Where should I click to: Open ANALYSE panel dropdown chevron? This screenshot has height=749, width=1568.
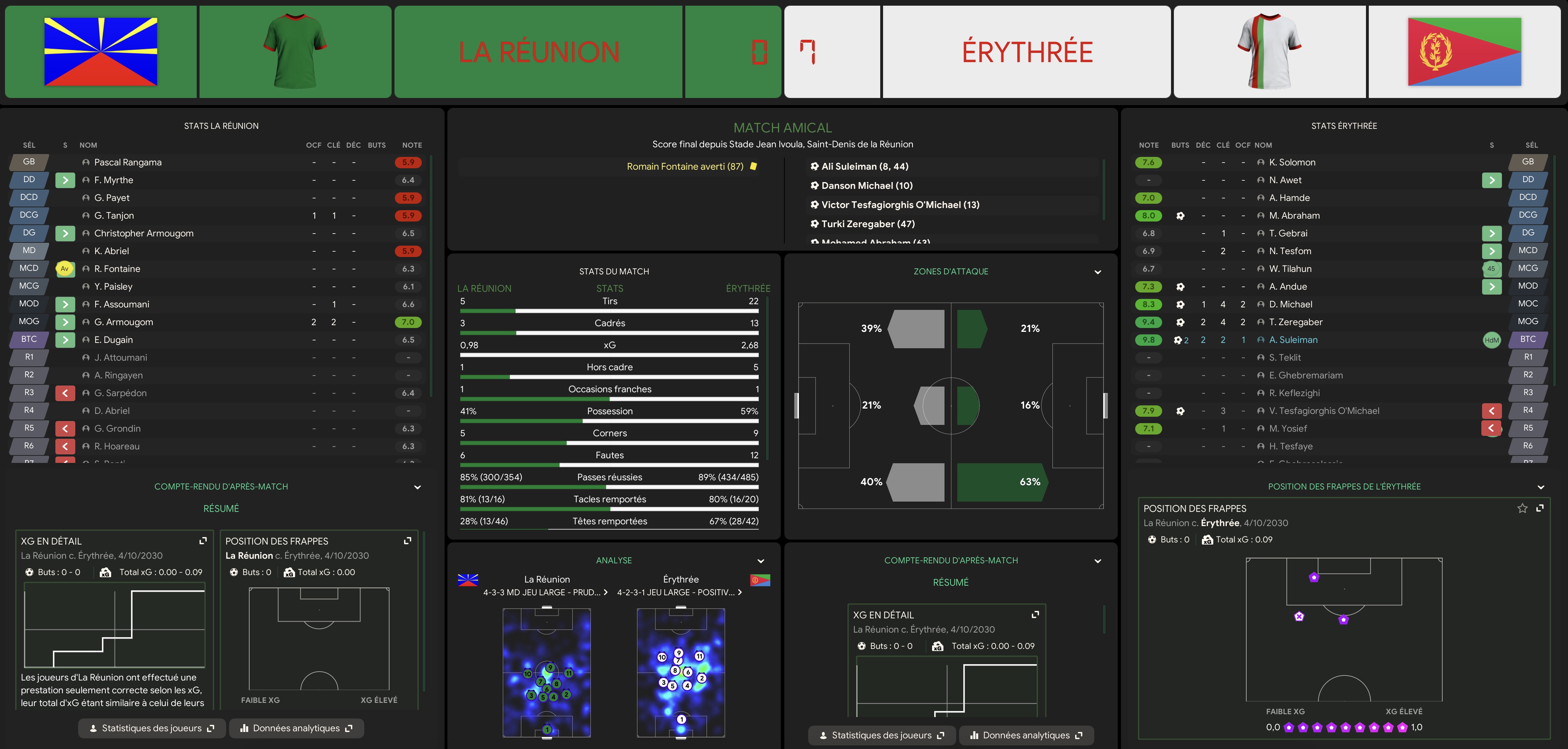click(760, 561)
